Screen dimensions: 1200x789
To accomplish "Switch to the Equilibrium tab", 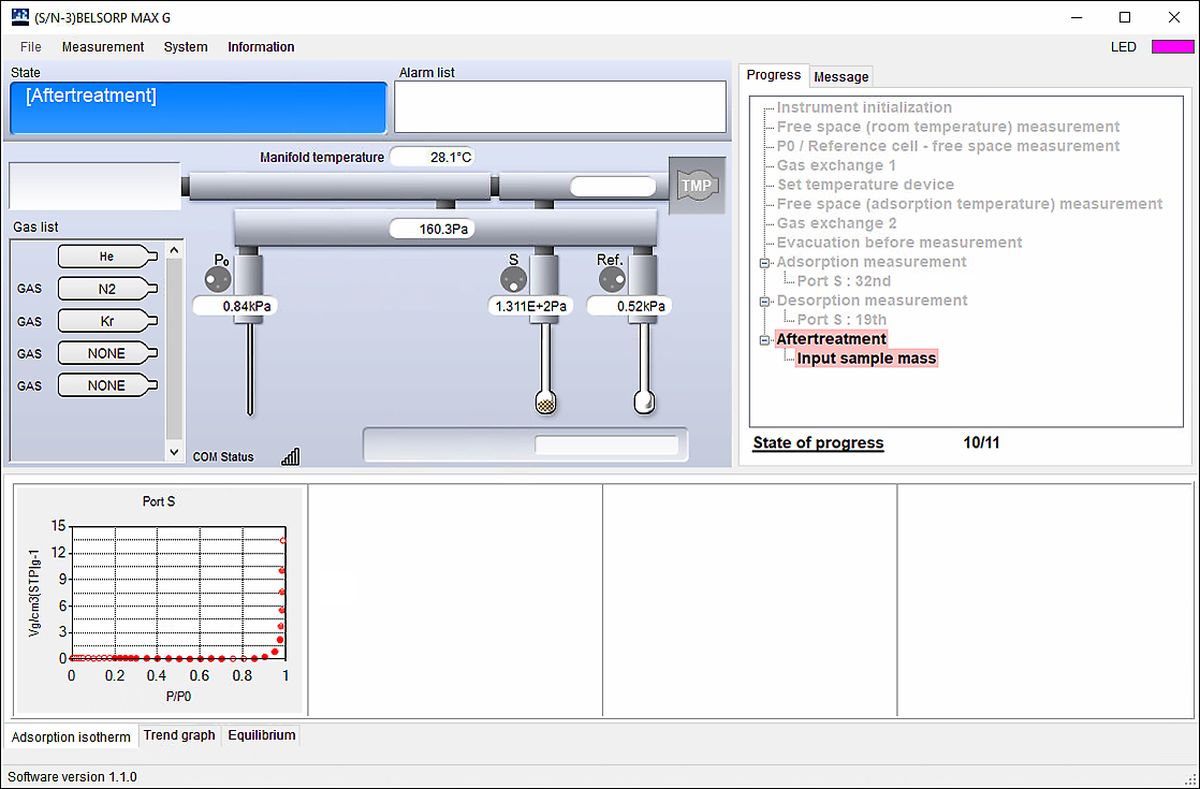I will coord(262,735).
